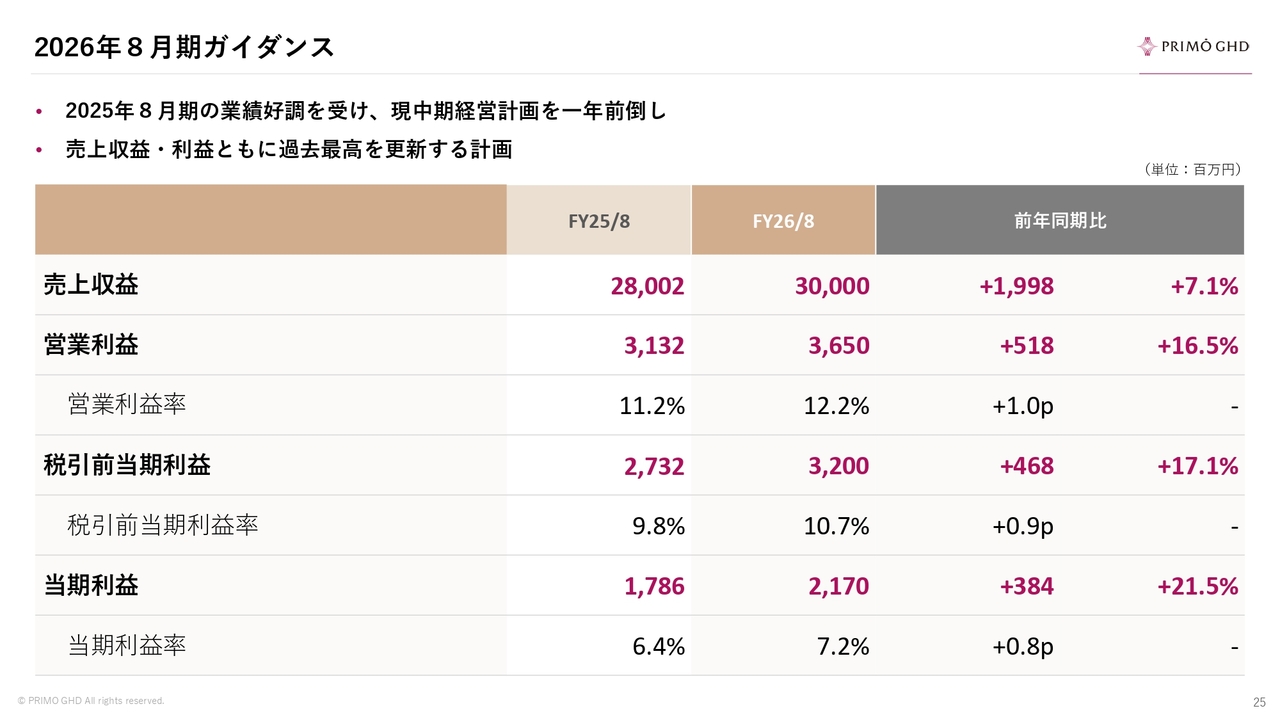
Task: Select the 税引前当期利益 row label
Action: (127, 465)
